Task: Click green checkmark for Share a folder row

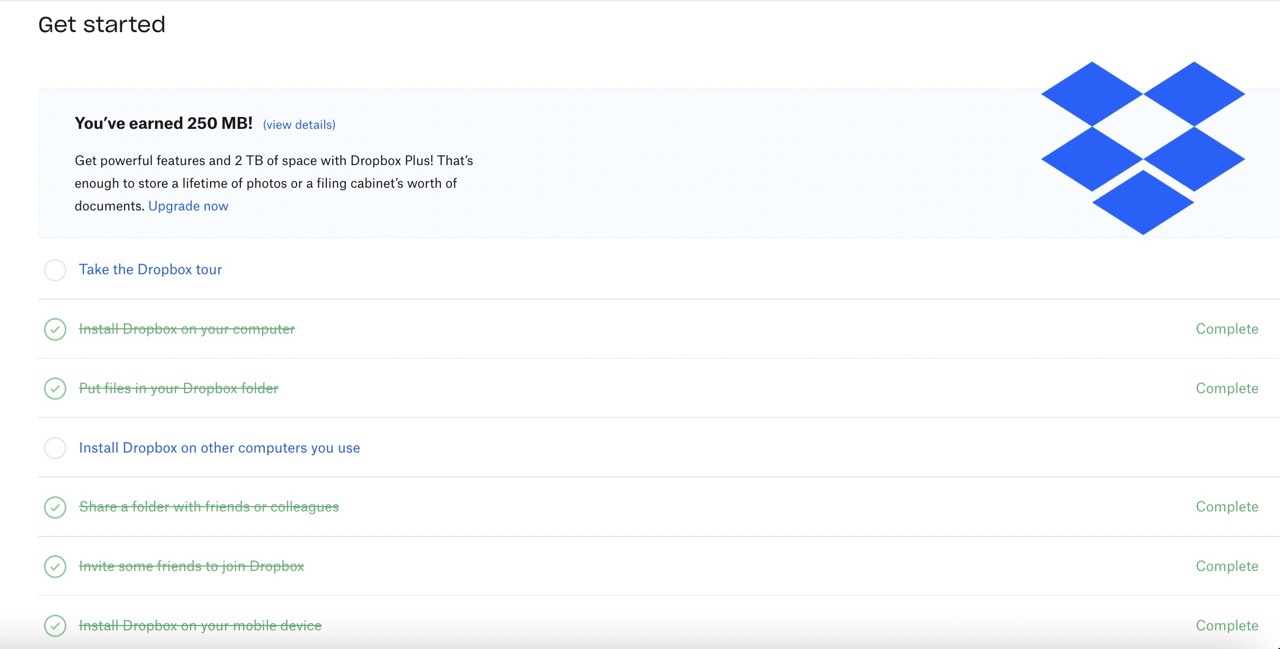Action: click(55, 507)
